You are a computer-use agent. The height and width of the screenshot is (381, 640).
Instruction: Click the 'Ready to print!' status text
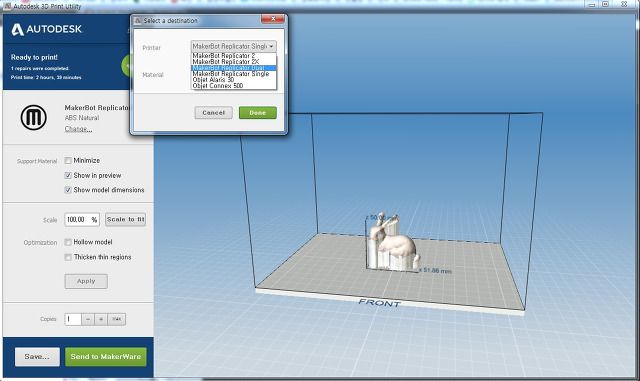pos(34,57)
